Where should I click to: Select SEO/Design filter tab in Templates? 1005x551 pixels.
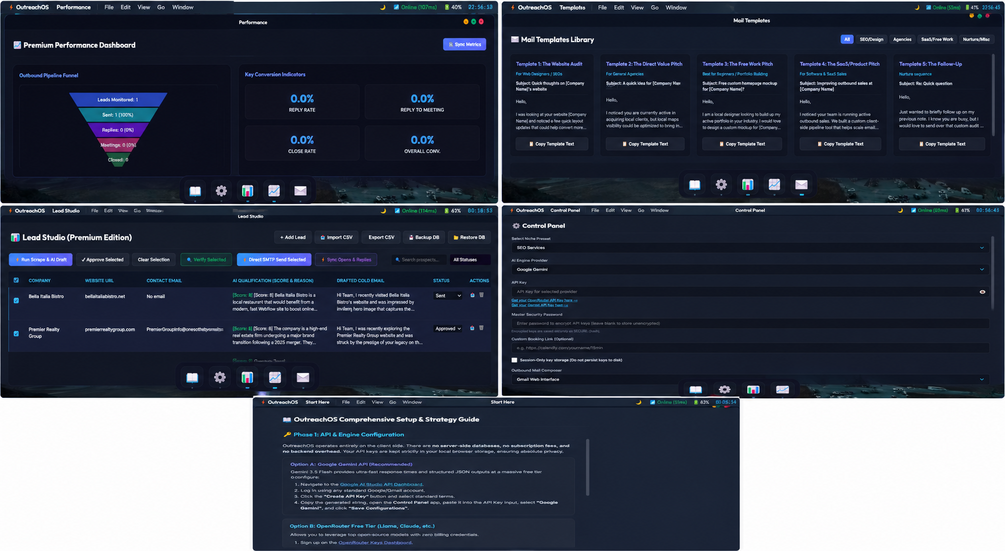tap(871, 39)
